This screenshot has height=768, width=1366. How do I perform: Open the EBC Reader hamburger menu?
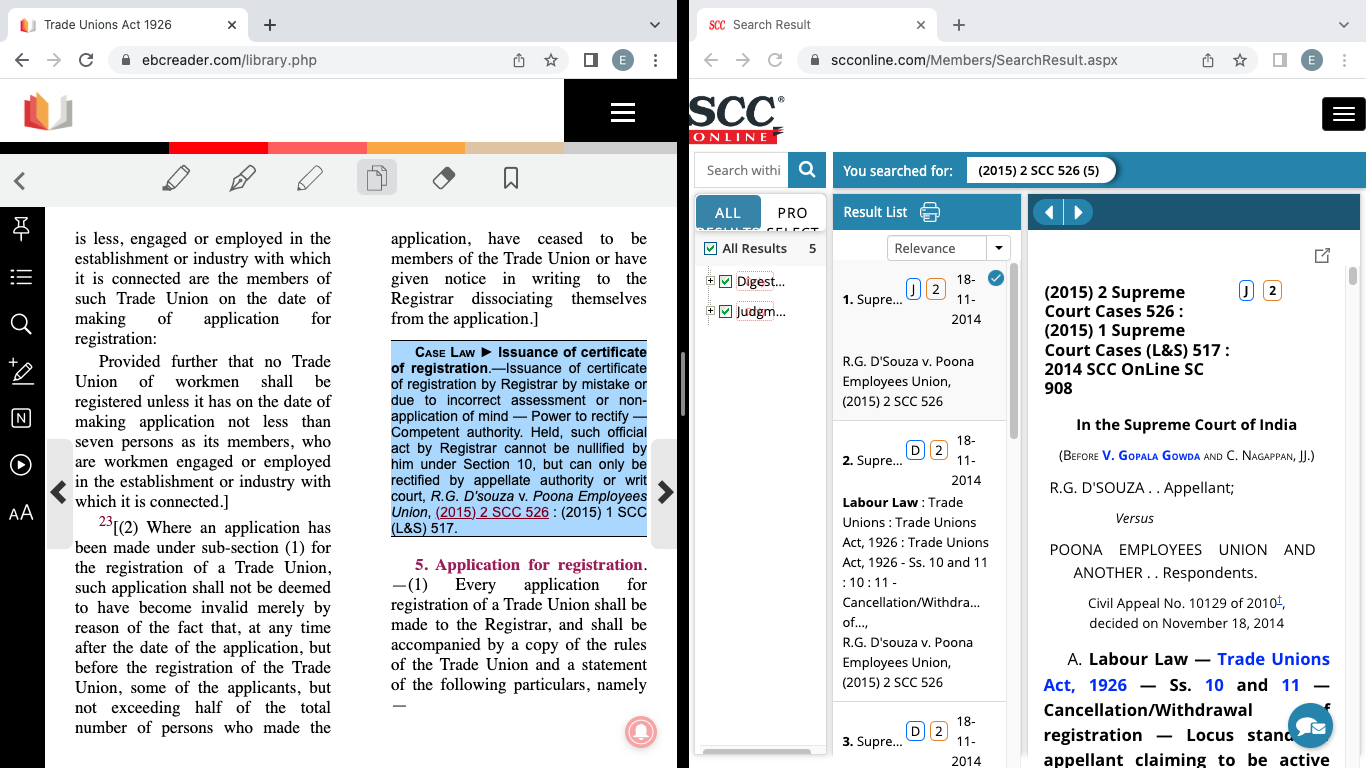click(x=623, y=113)
